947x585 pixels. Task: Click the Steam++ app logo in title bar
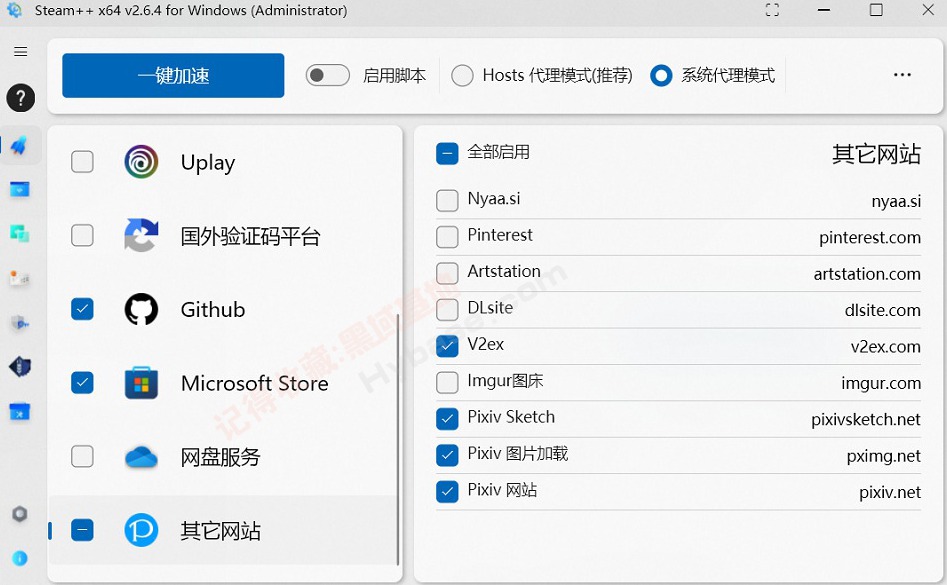click(x=13, y=10)
